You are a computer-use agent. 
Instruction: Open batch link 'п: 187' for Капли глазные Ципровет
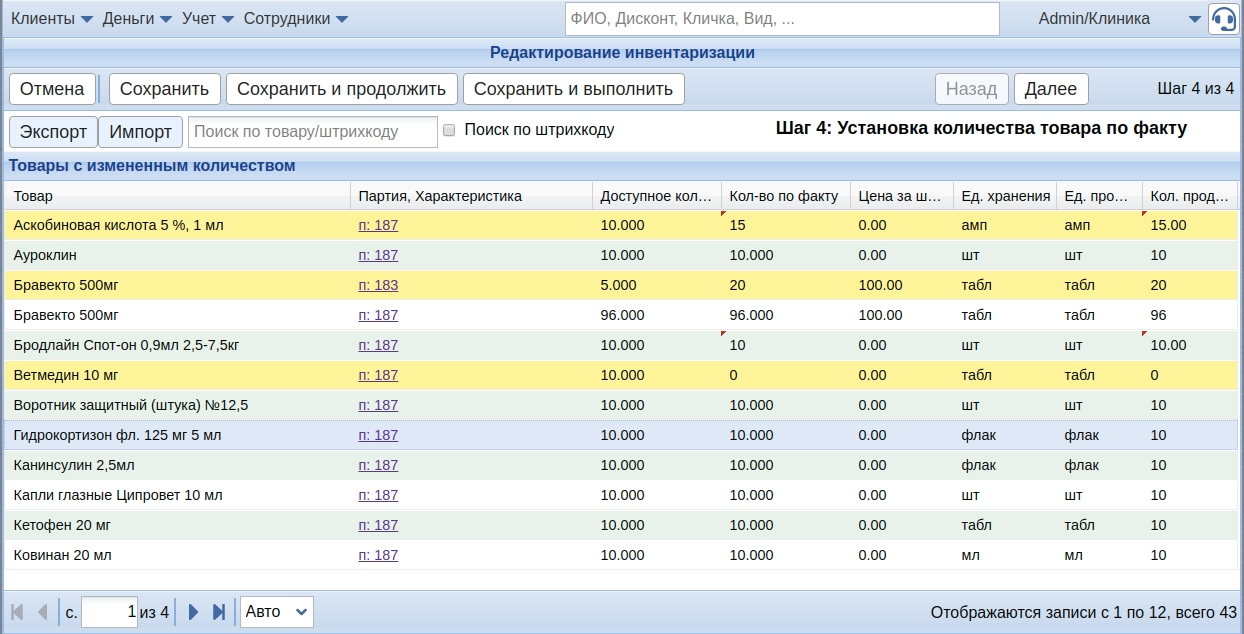point(378,495)
